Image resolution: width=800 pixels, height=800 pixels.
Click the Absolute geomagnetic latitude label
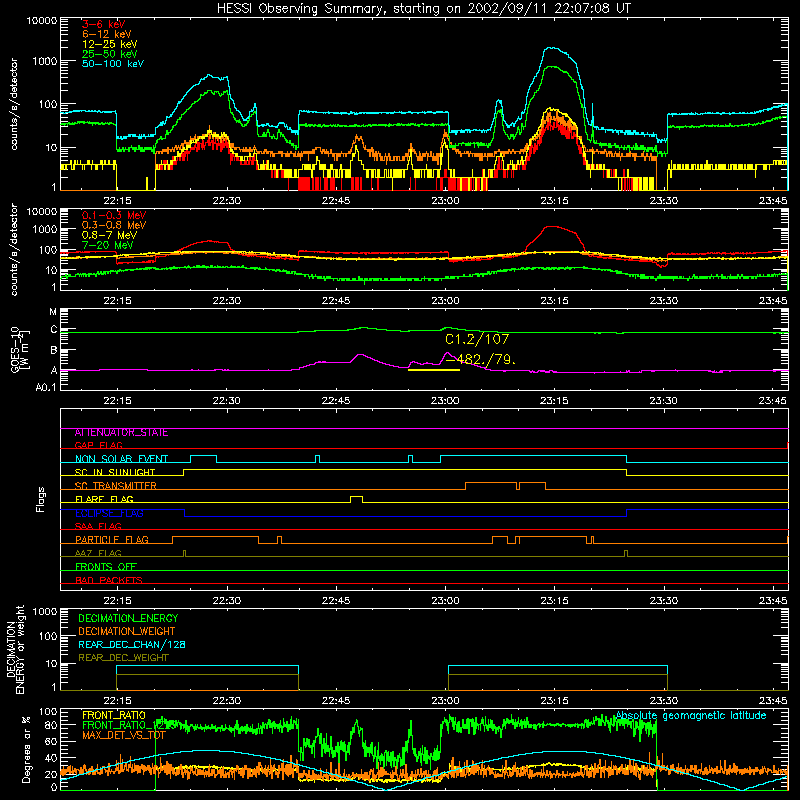(x=691, y=715)
